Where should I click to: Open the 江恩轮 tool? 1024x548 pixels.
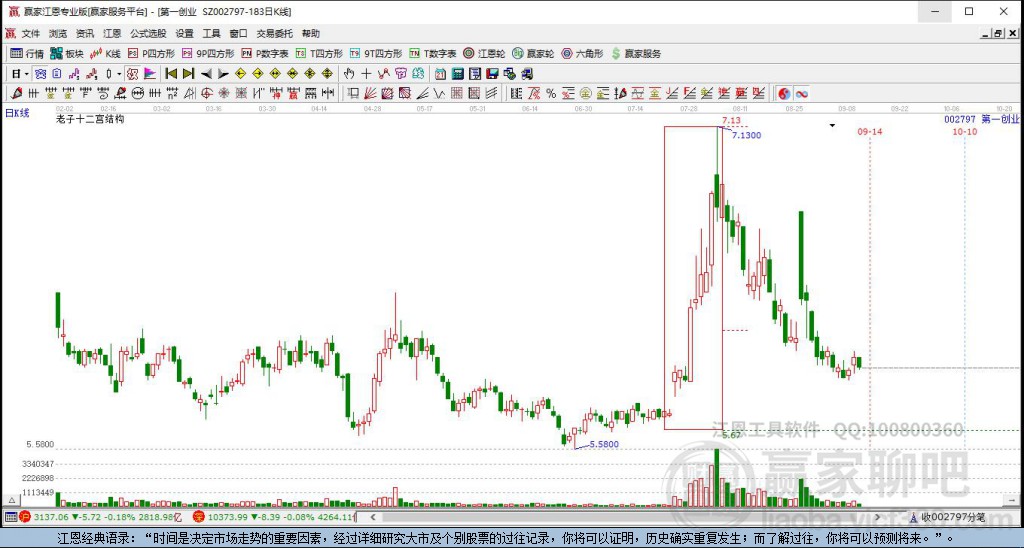pyautogui.click(x=484, y=54)
